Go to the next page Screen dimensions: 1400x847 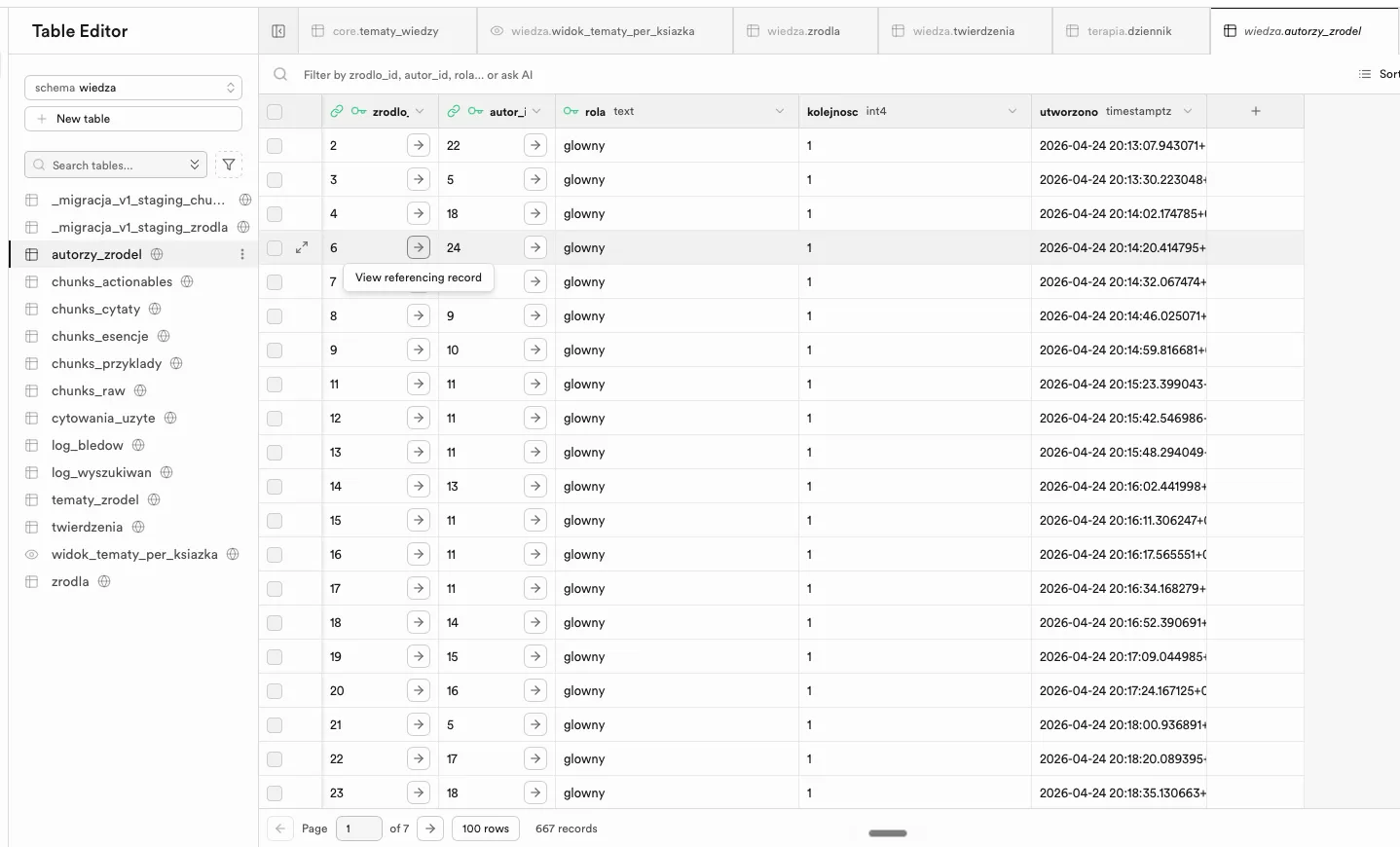click(x=430, y=829)
